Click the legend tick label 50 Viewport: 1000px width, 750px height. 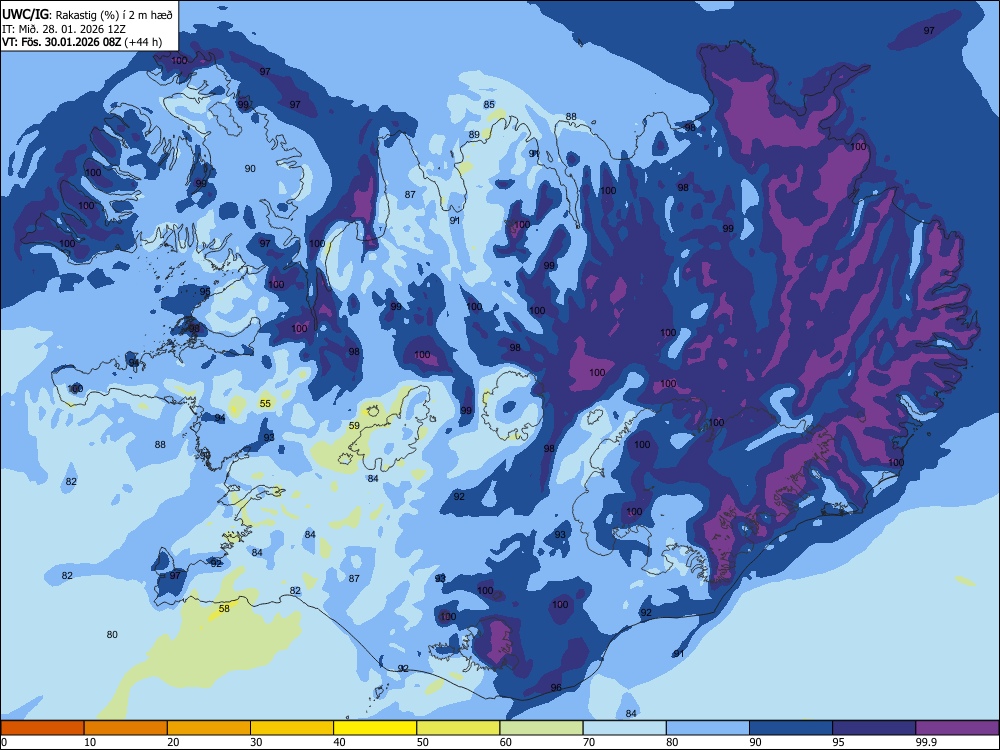point(423,742)
